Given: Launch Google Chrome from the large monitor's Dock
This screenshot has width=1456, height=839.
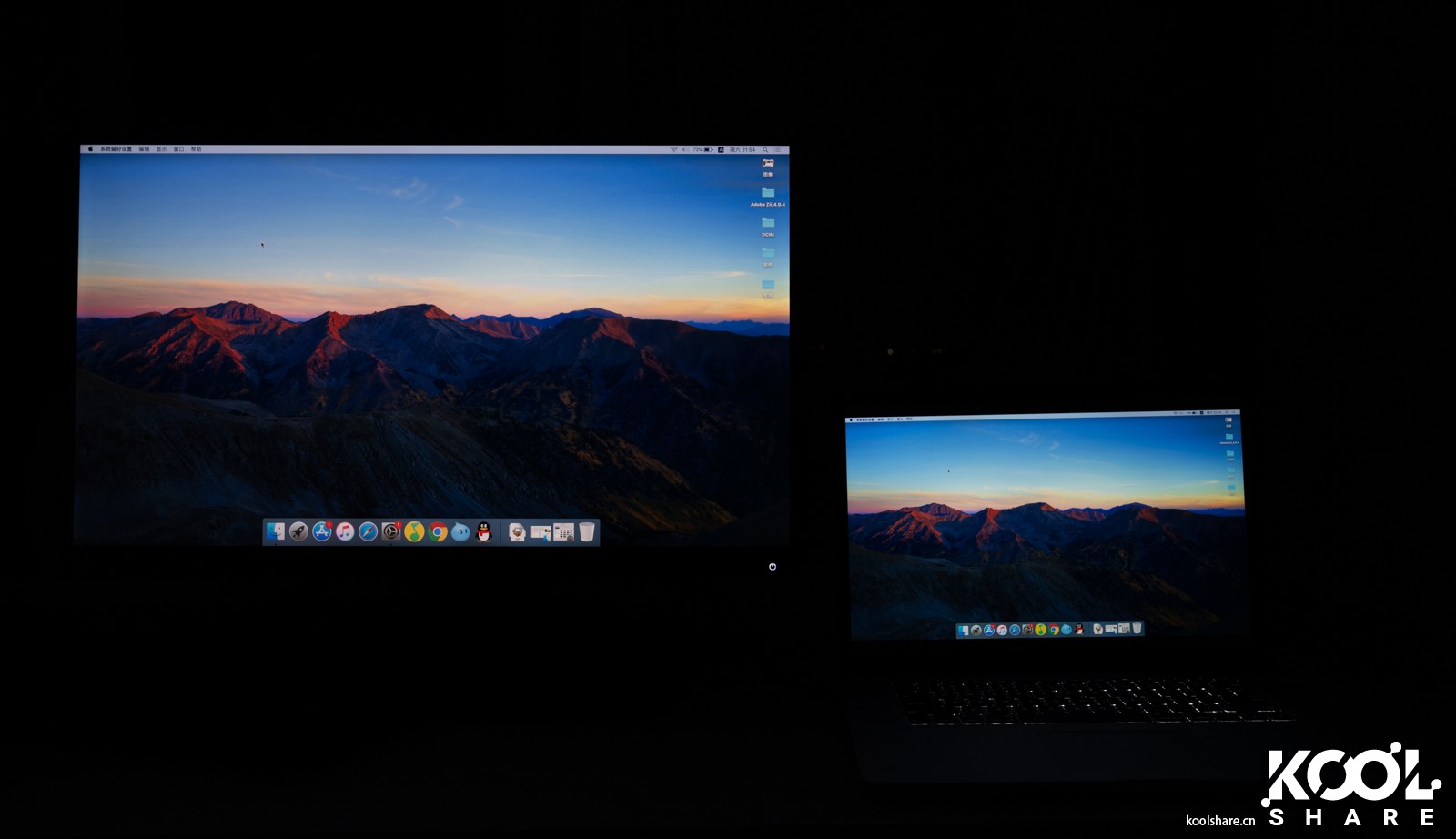Looking at the screenshot, I should click(x=438, y=531).
